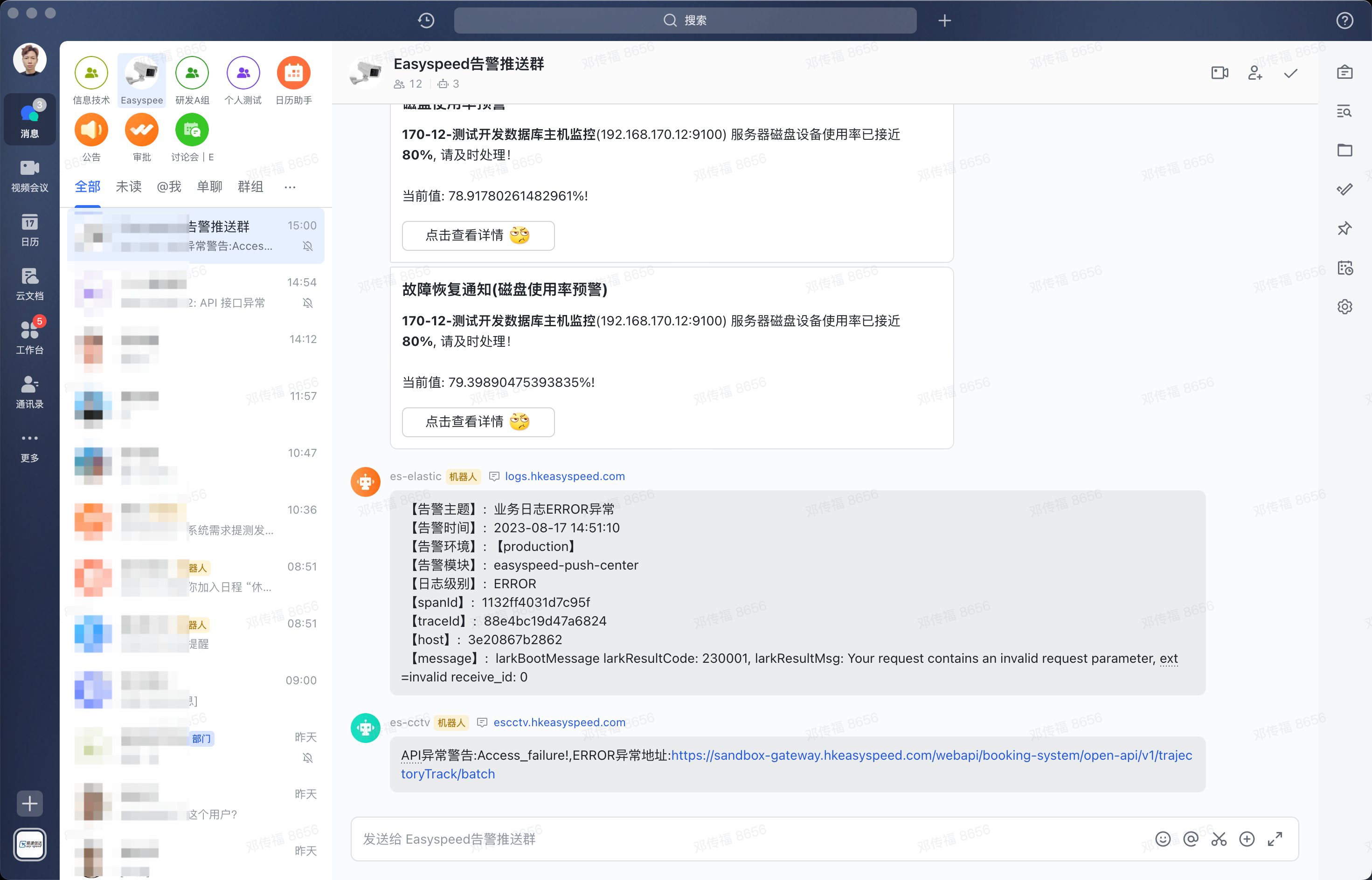Open pinned 讨论会 shortcut
1372x880 pixels.
[192, 137]
